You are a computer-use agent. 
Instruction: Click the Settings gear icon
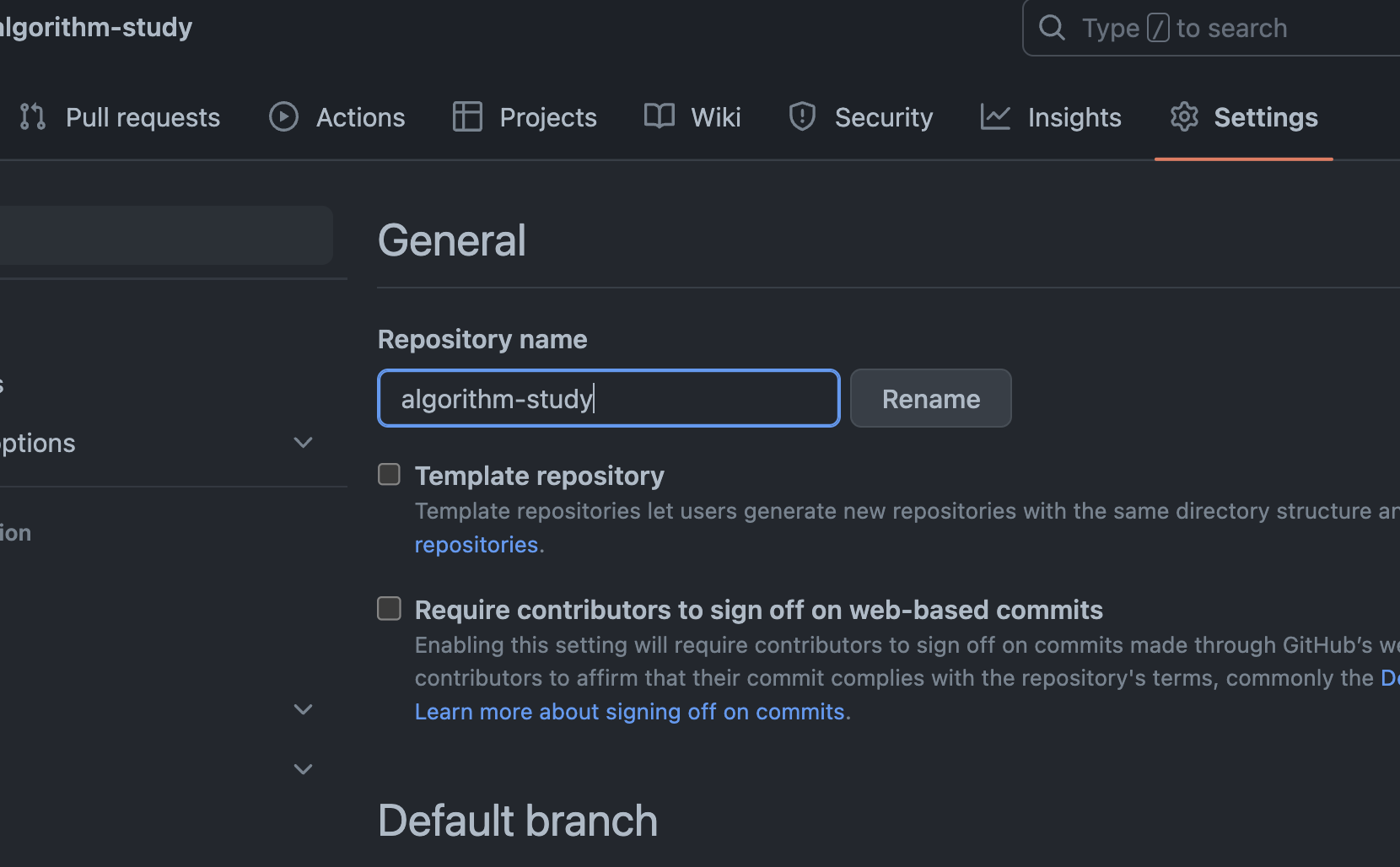coord(1184,116)
